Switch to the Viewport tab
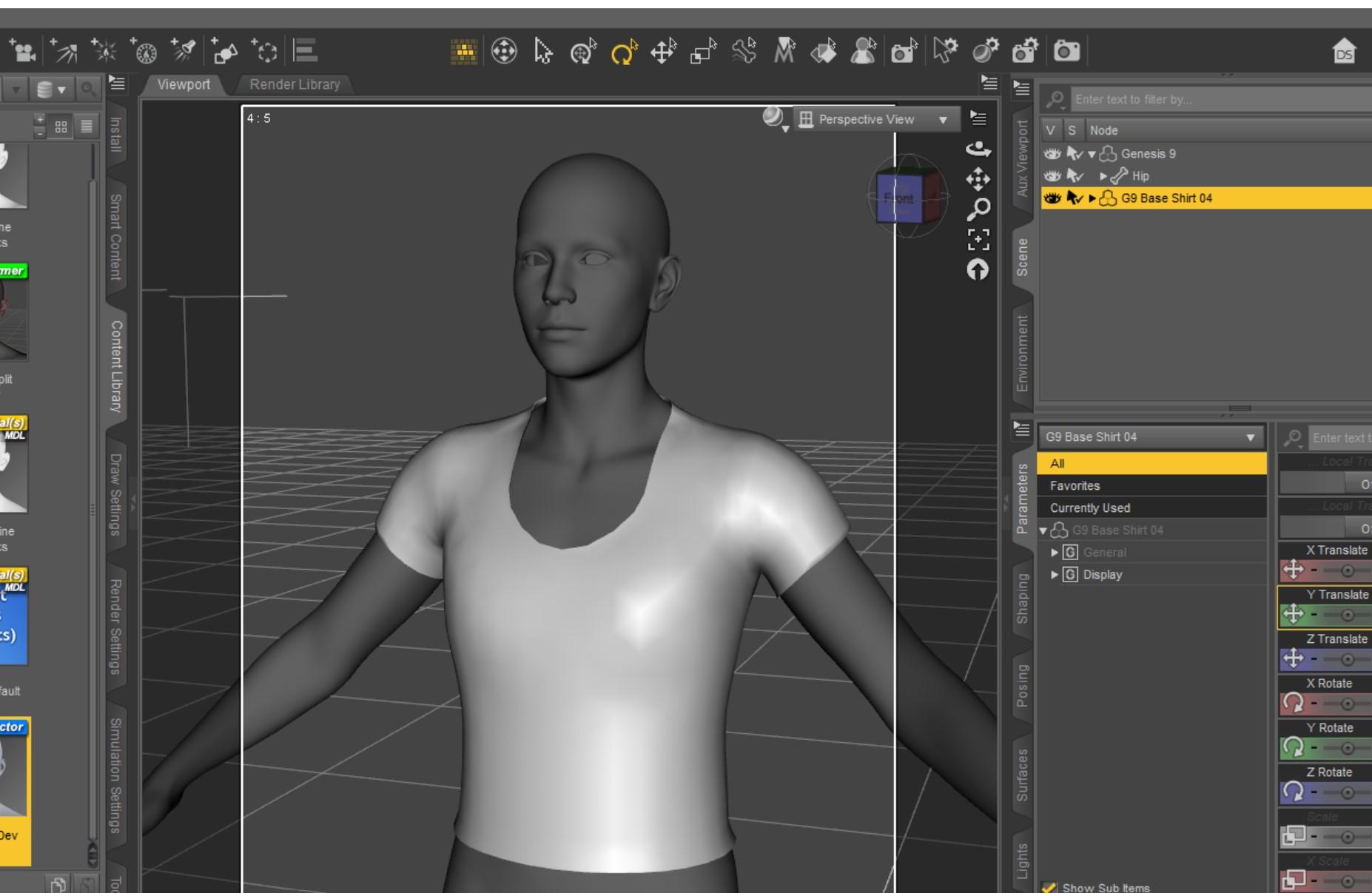Viewport: 1372px width, 893px height. 184,84
